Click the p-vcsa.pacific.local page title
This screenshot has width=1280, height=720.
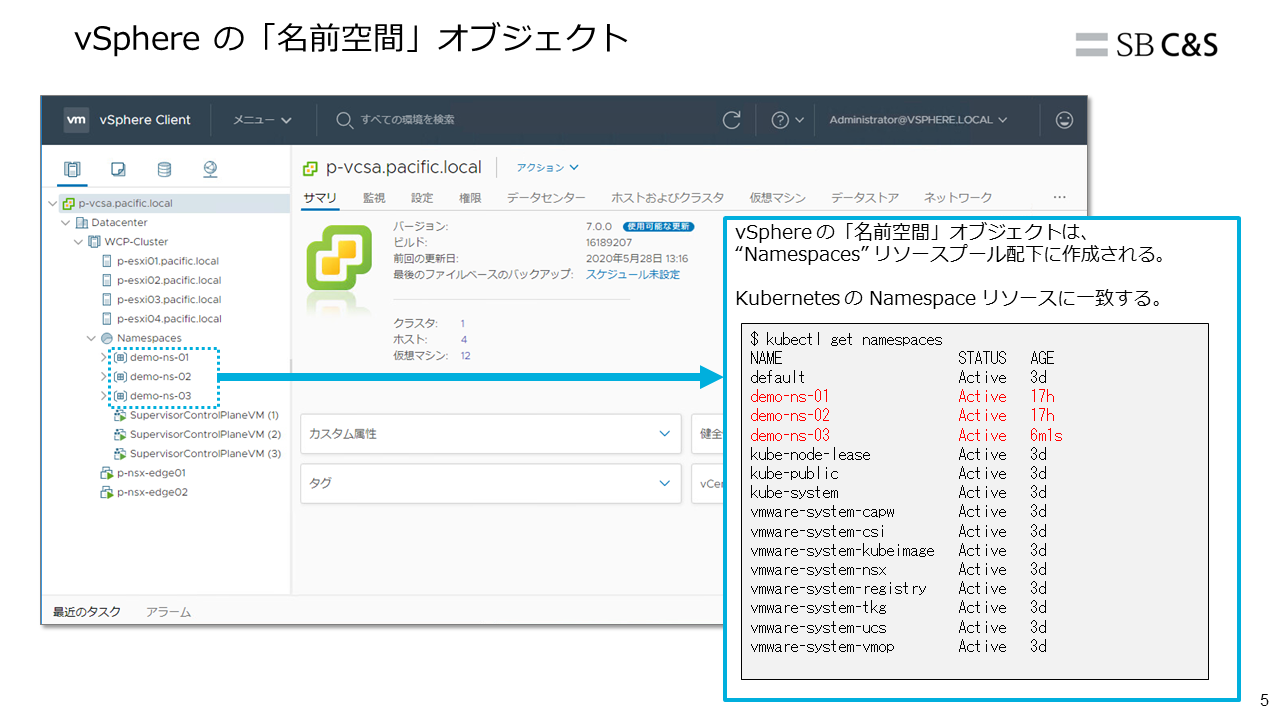(x=404, y=168)
